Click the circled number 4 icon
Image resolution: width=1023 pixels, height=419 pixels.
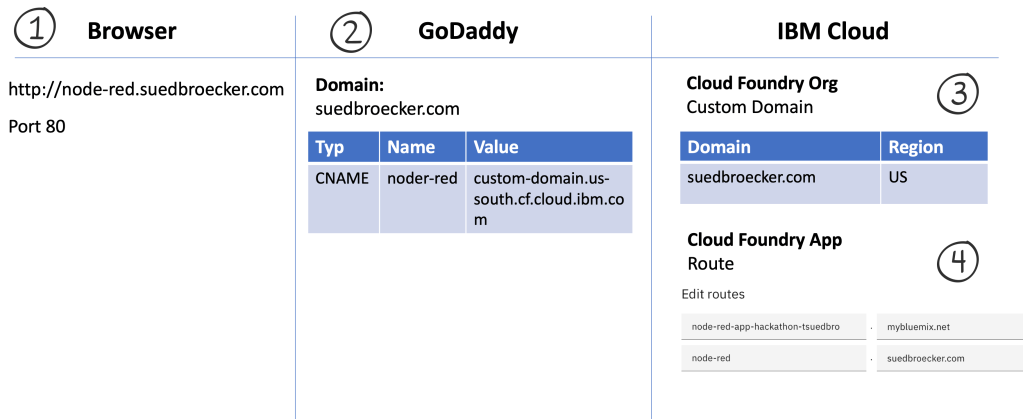957,261
